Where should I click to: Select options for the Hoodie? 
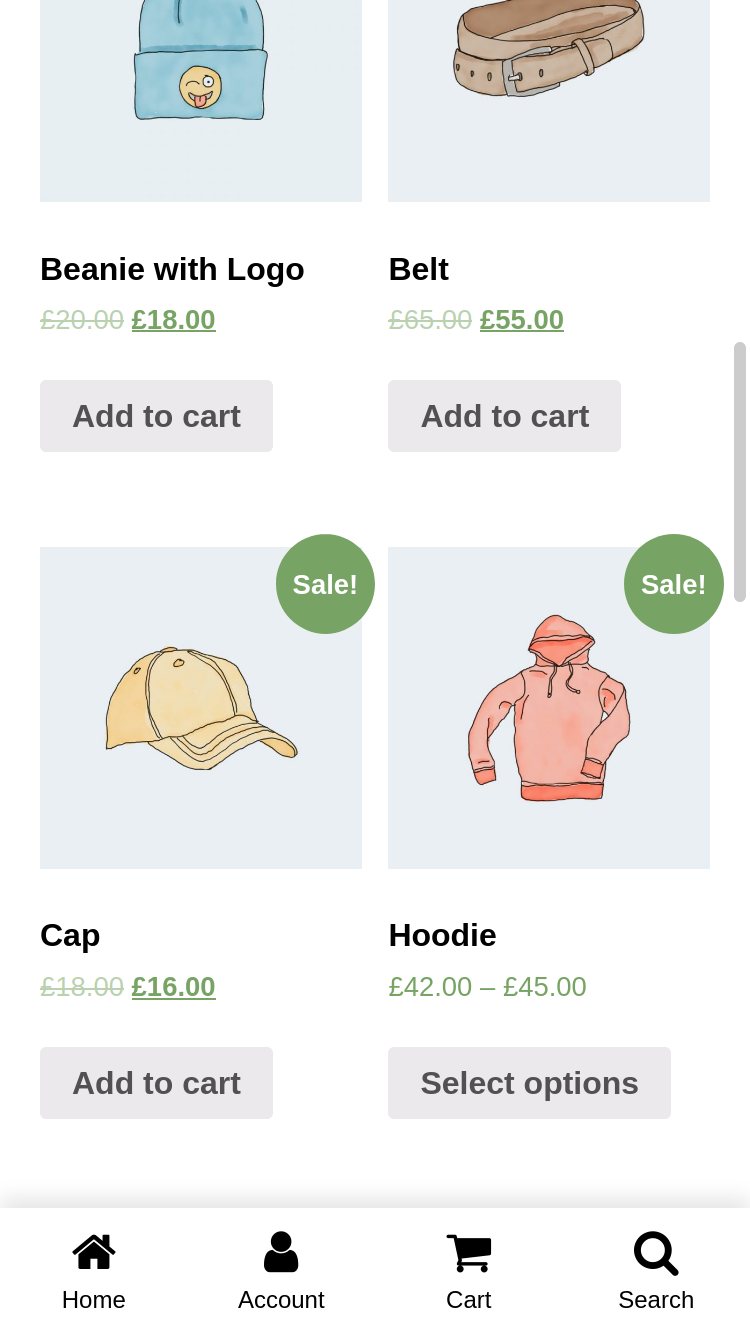pyautogui.click(x=529, y=1083)
